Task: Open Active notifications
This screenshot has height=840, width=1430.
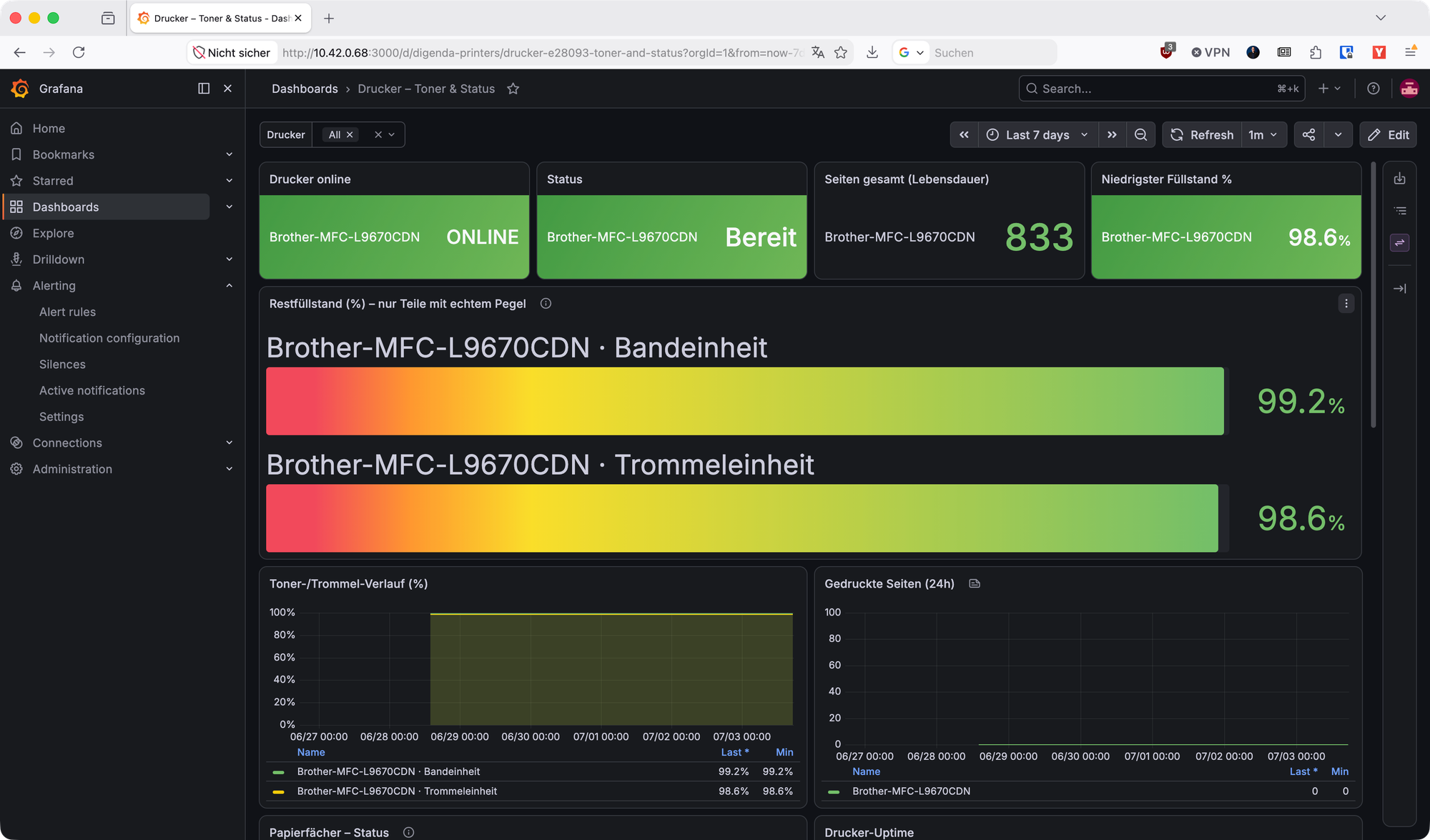Action: (x=92, y=390)
